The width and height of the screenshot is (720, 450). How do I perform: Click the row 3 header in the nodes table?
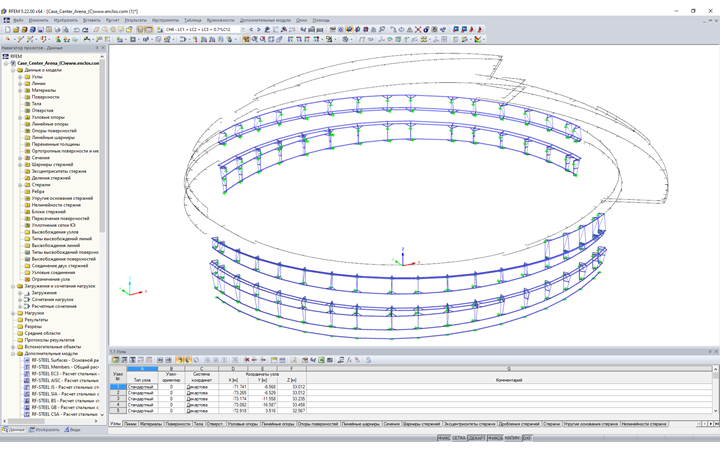(x=118, y=399)
